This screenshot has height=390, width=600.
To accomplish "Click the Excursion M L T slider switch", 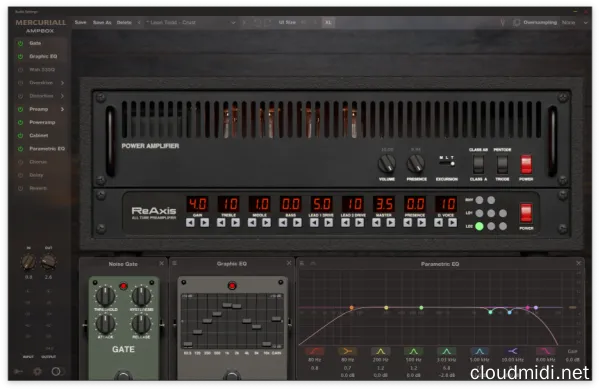I will point(447,163).
